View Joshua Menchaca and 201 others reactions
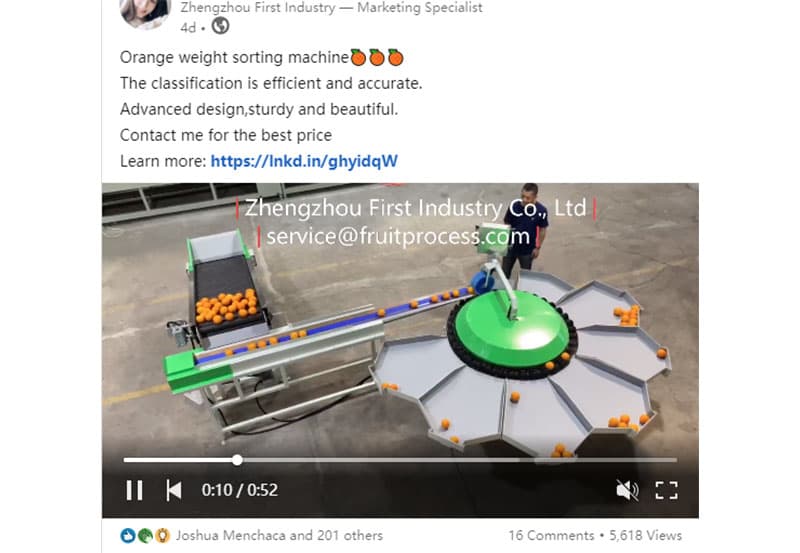 (279, 535)
